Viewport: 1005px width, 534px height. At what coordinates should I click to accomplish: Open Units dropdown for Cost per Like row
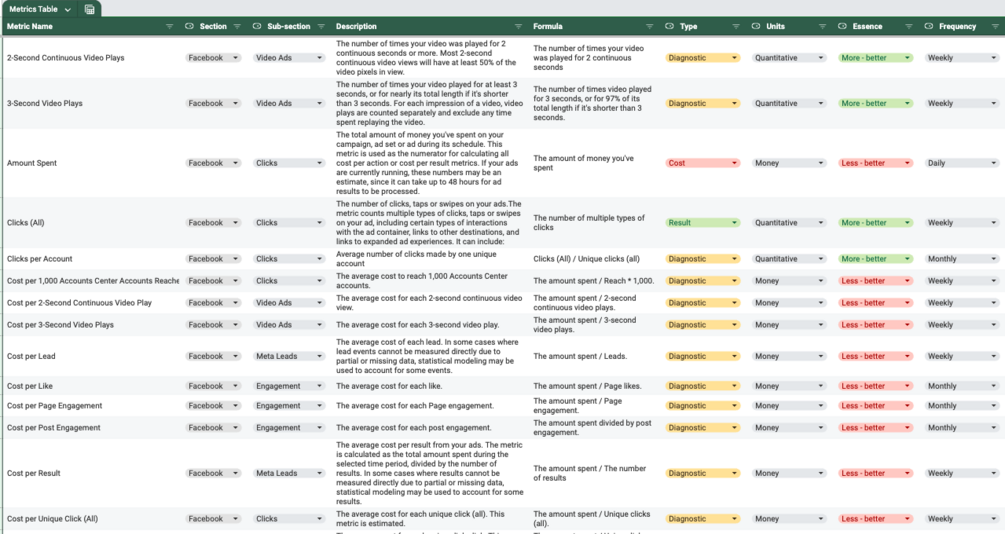coord(789,386)
